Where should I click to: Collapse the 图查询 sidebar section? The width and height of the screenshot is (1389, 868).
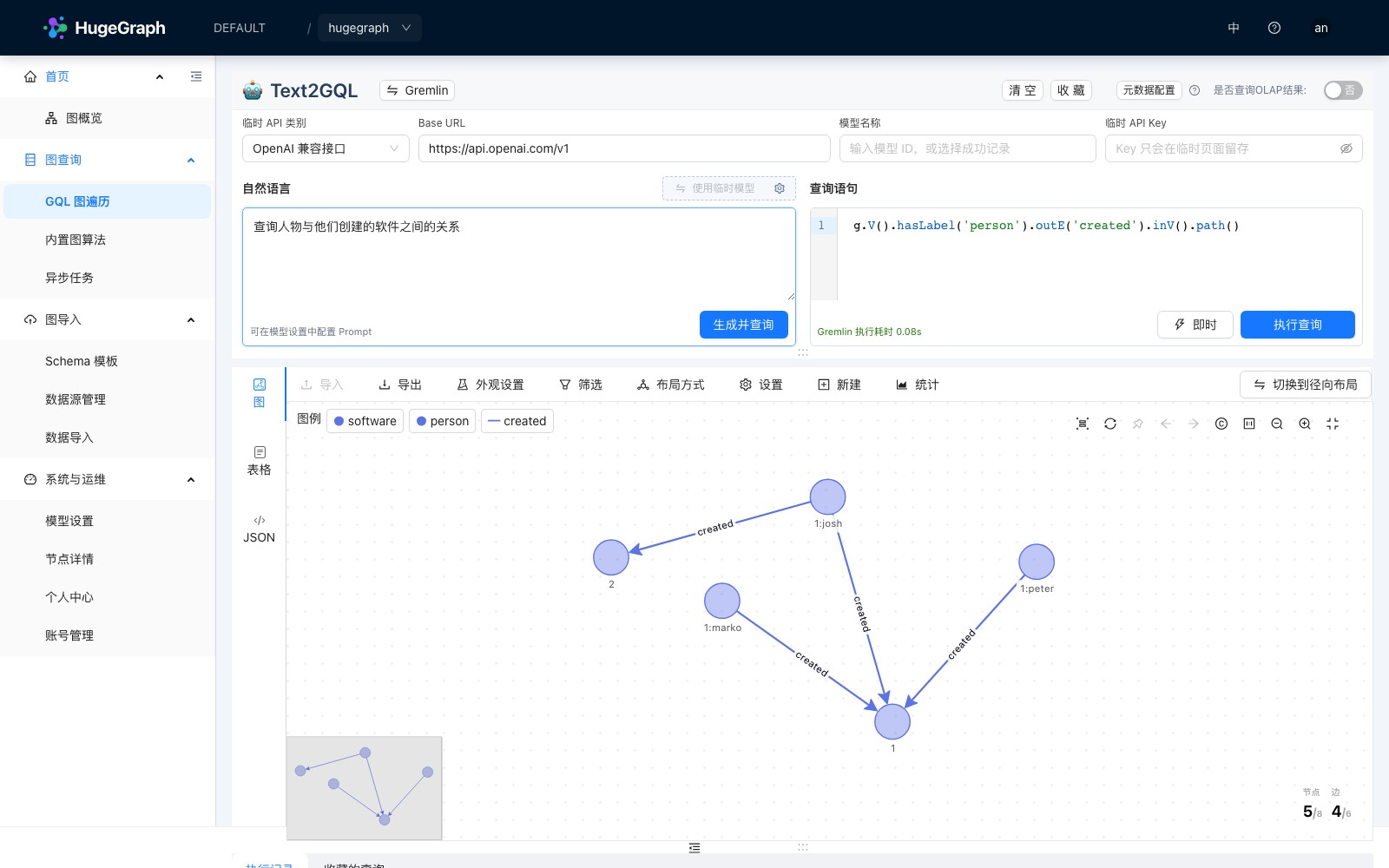pos(191,160)
